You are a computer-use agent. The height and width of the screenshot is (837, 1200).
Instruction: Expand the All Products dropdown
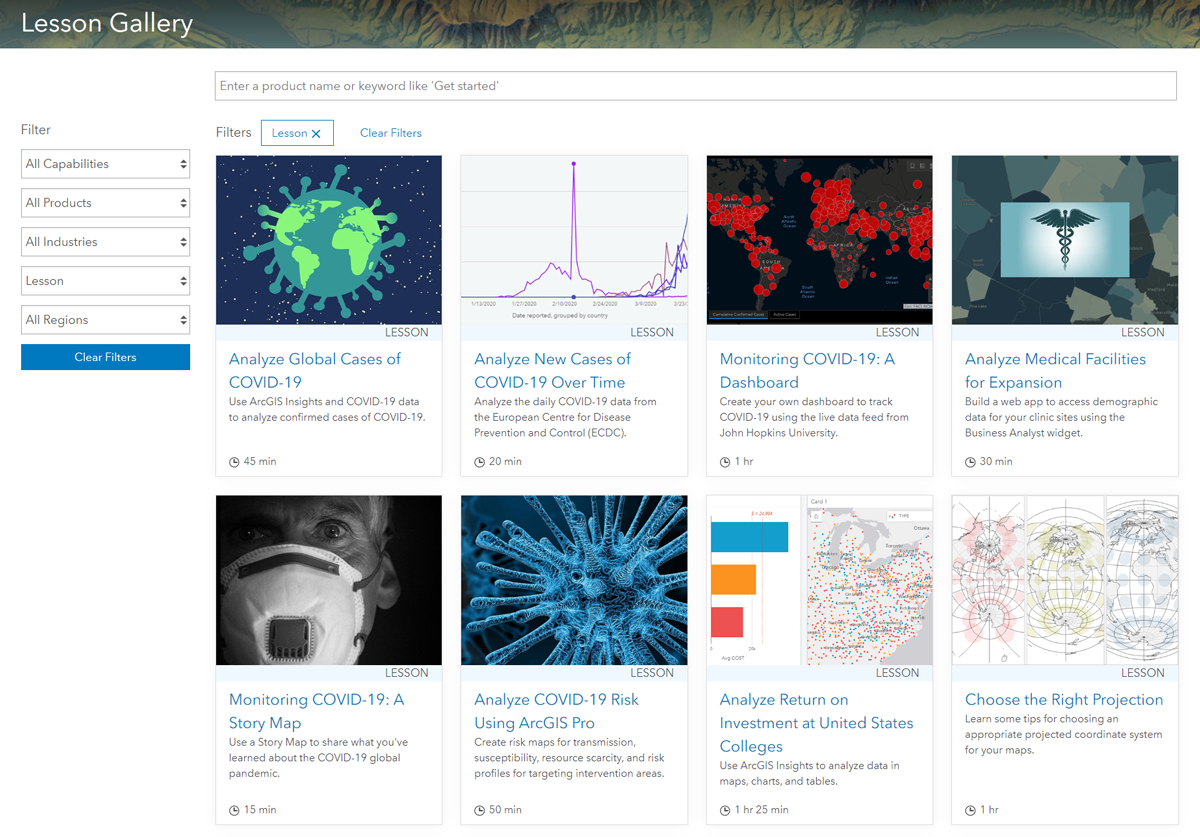click(105, 203)
